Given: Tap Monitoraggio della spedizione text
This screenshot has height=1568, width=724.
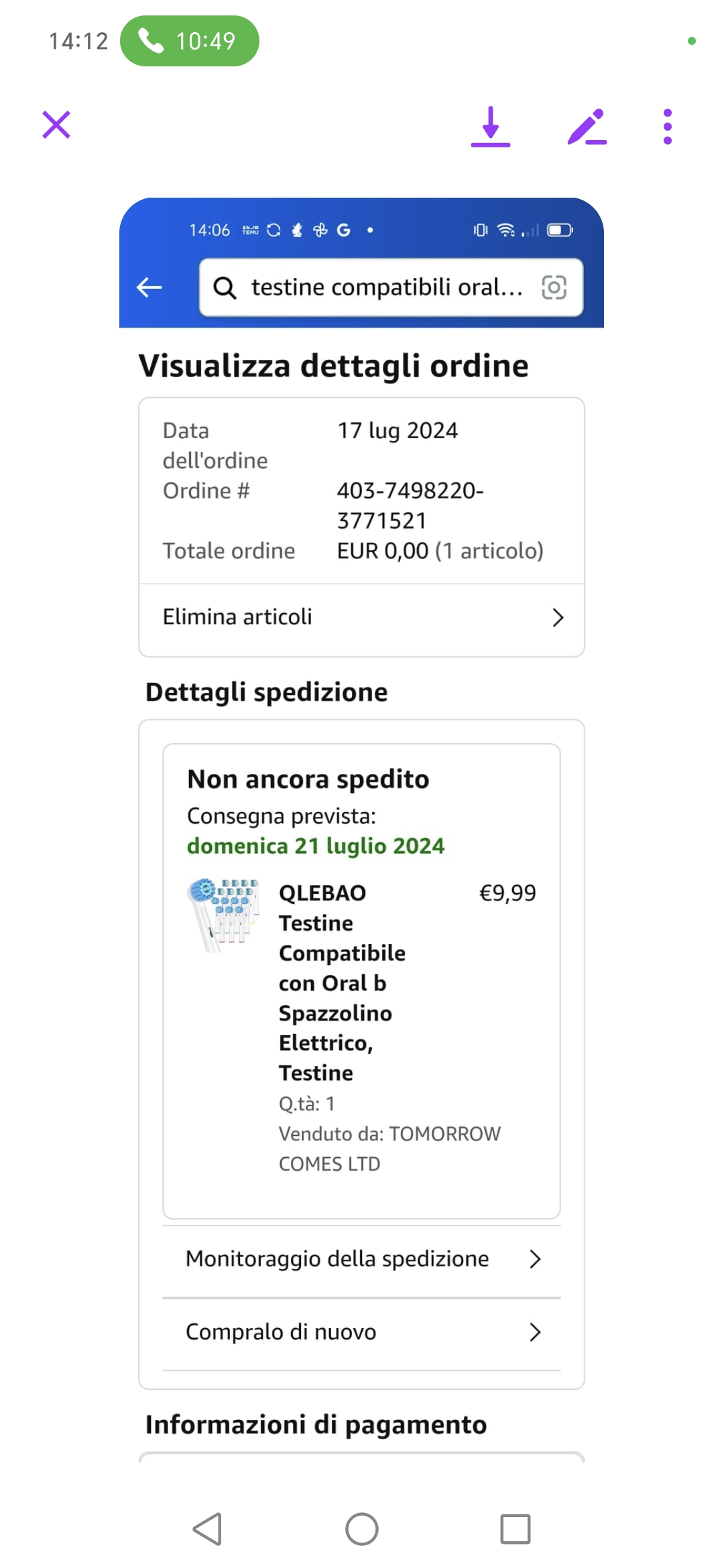Looking at the screenshot, I should 337,1259.
